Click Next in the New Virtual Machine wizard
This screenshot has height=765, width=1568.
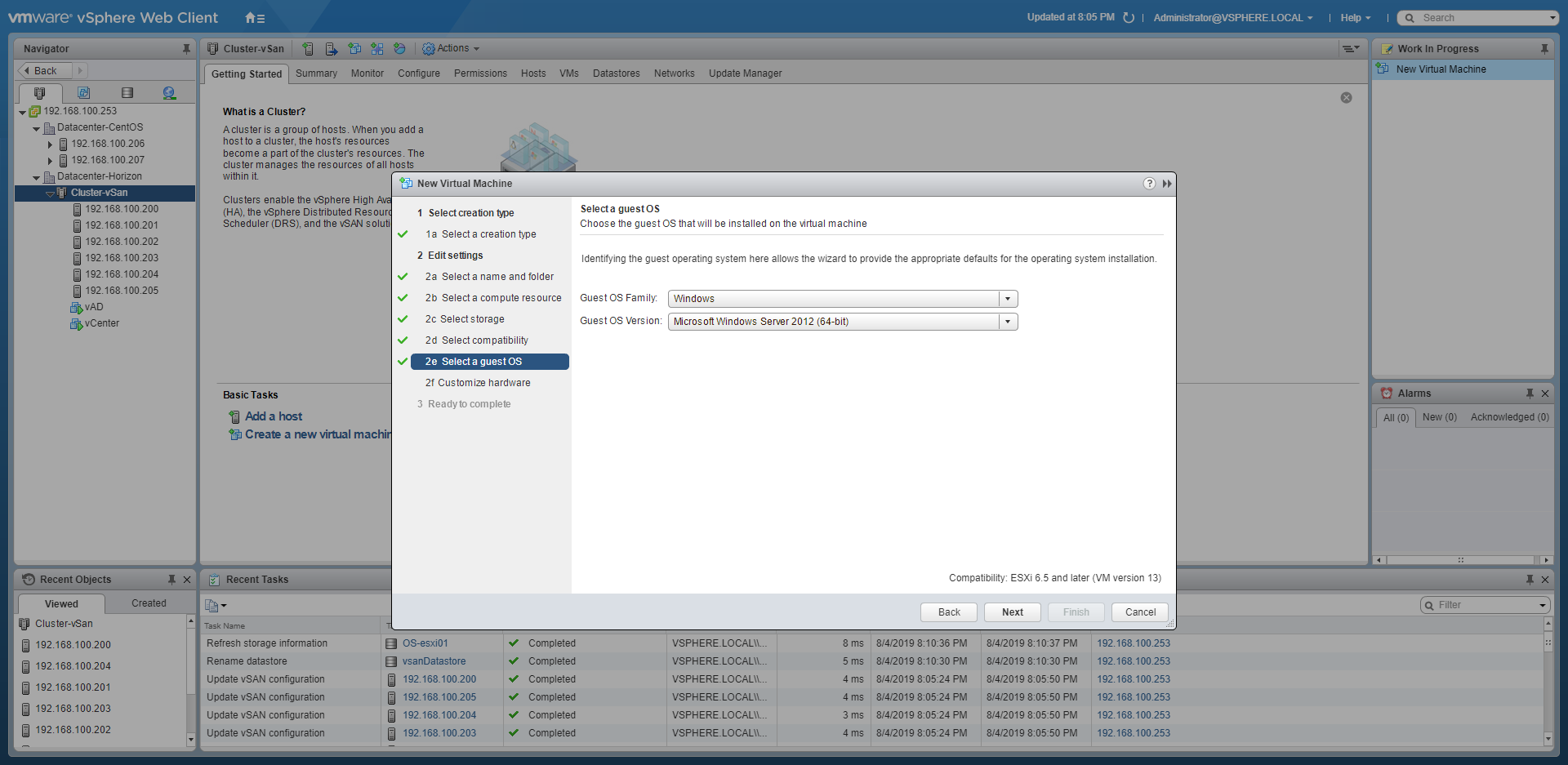(1012, 612)
